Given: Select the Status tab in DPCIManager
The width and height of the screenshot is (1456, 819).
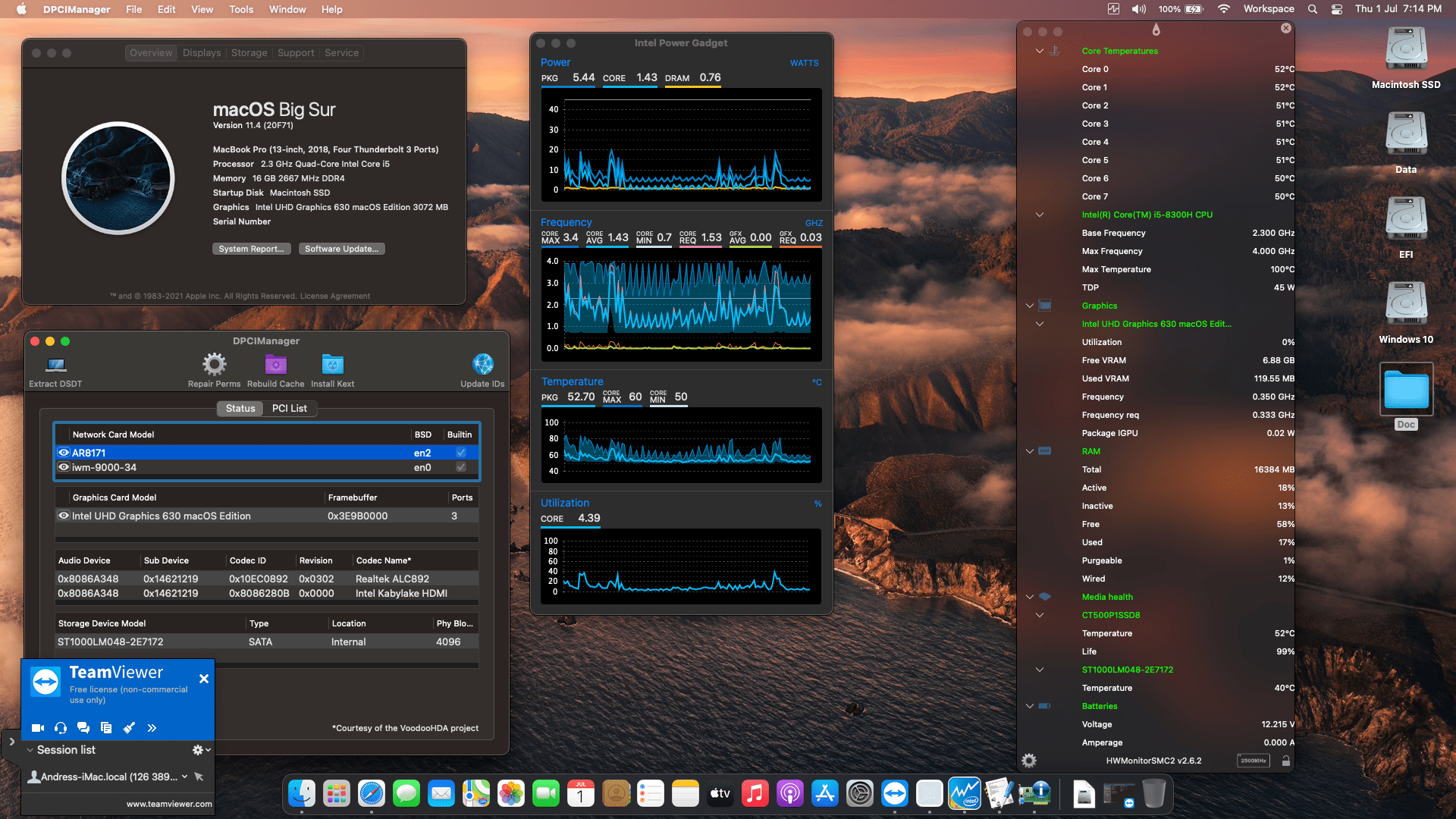Looking at the screenshot, I should coord(240,409).
